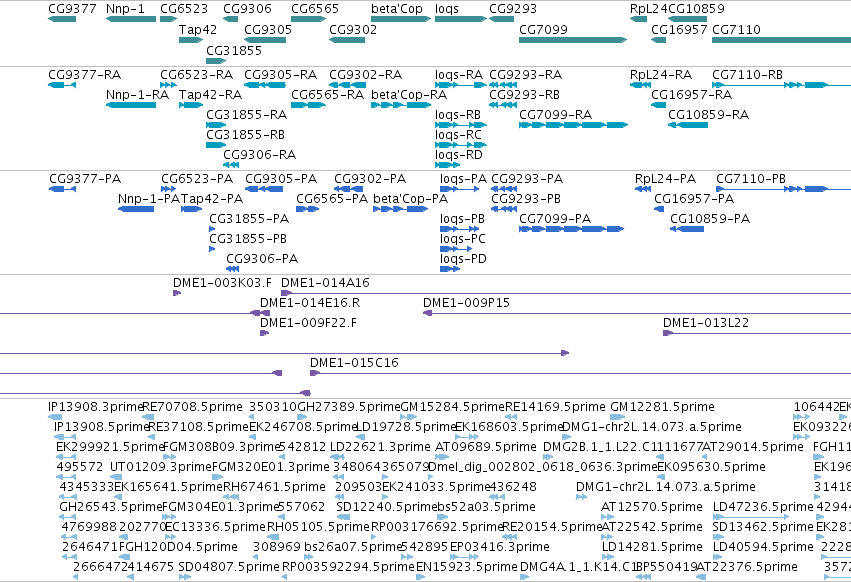Click the CG7099-PA protein feature
851x582 pixels.
[571, 229]
